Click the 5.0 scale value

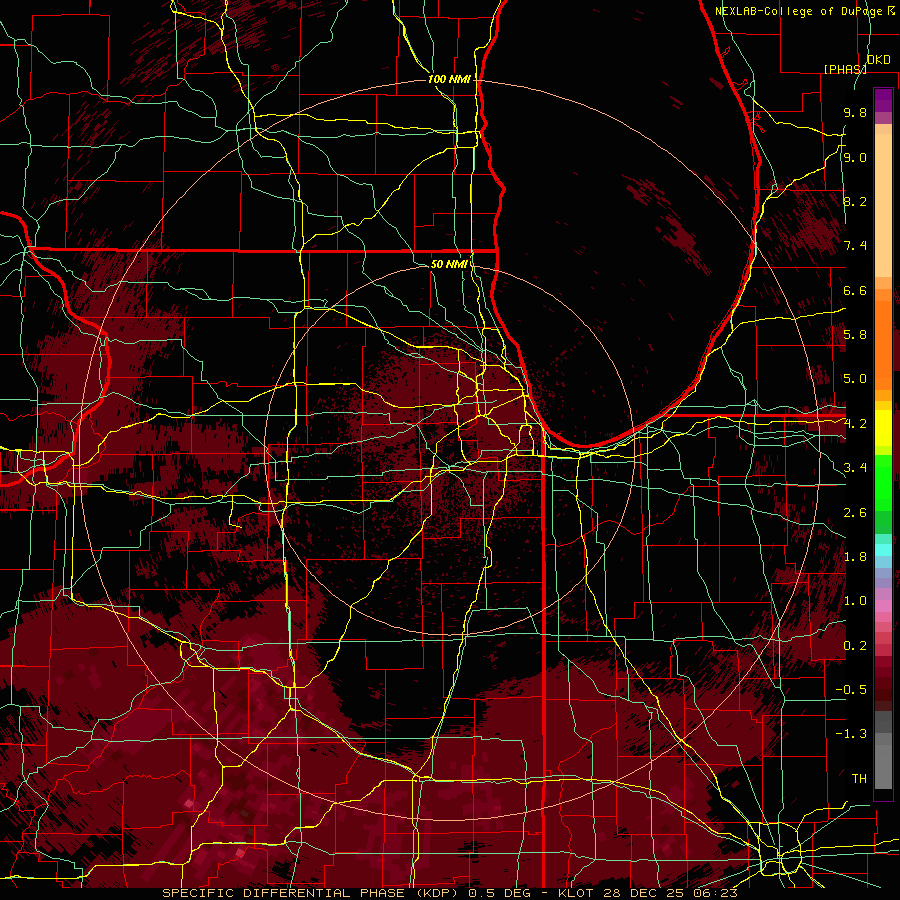tap(855, 379)
